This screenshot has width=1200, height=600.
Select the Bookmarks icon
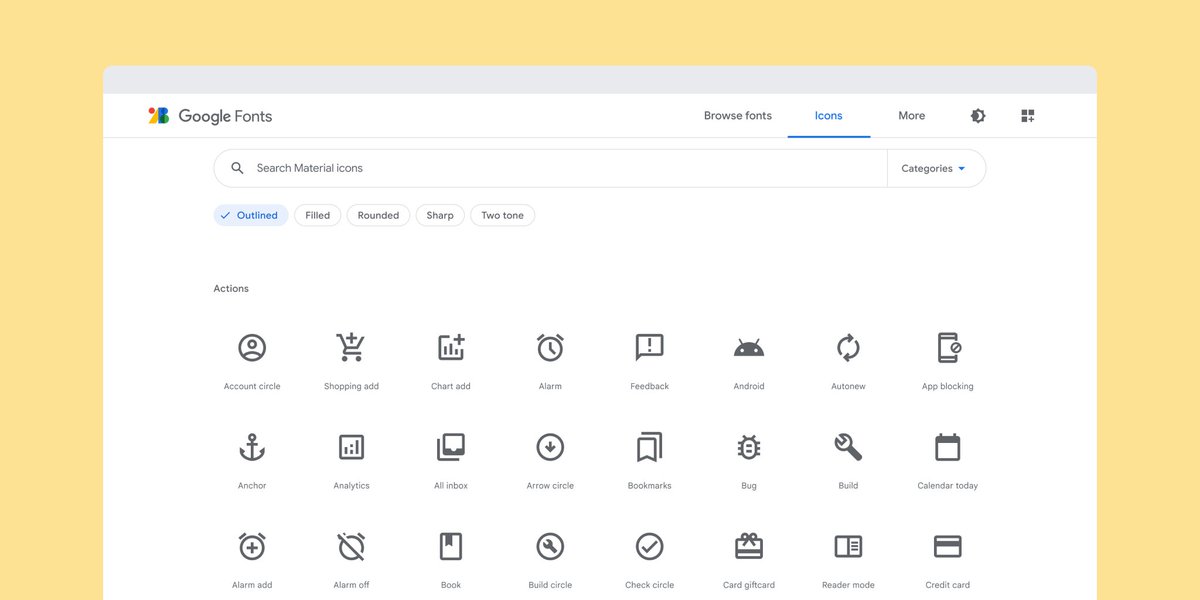650,447
